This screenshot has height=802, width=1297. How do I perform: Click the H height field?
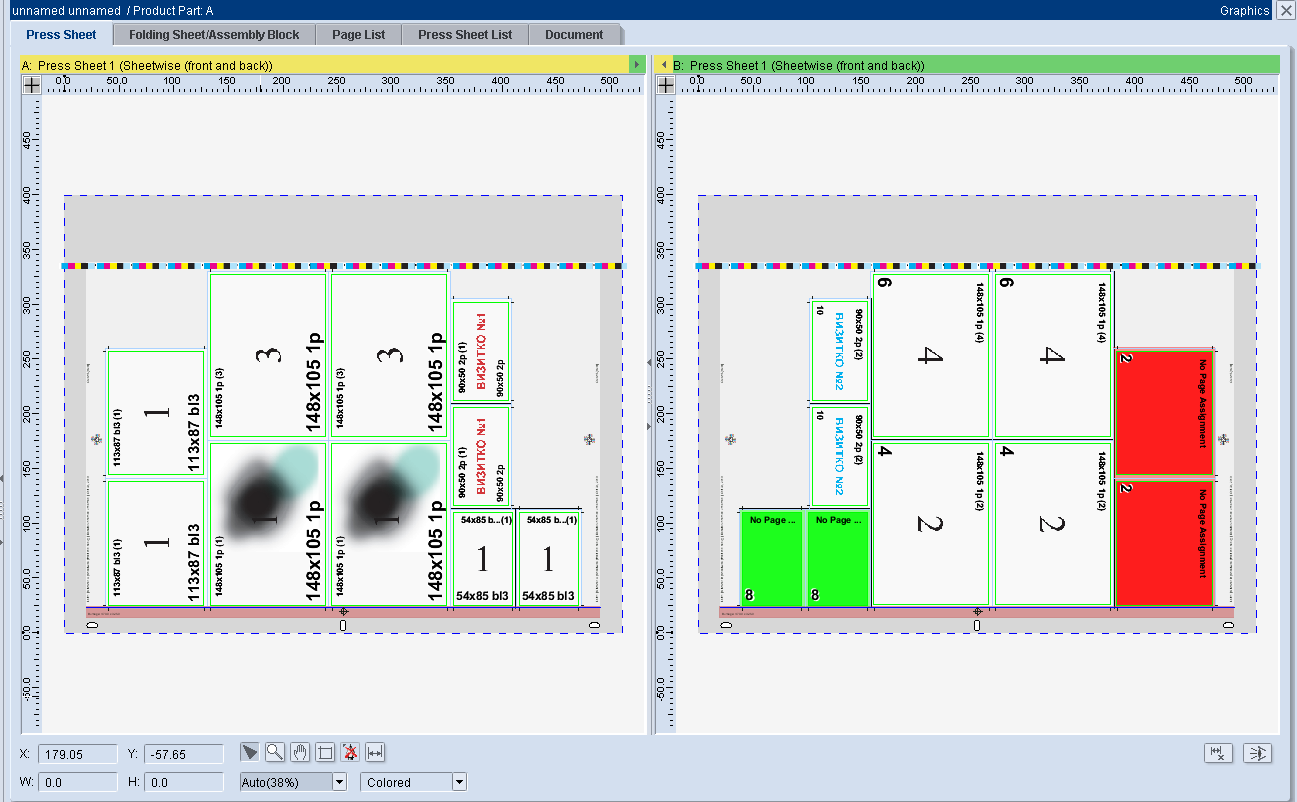coord(183,782)
